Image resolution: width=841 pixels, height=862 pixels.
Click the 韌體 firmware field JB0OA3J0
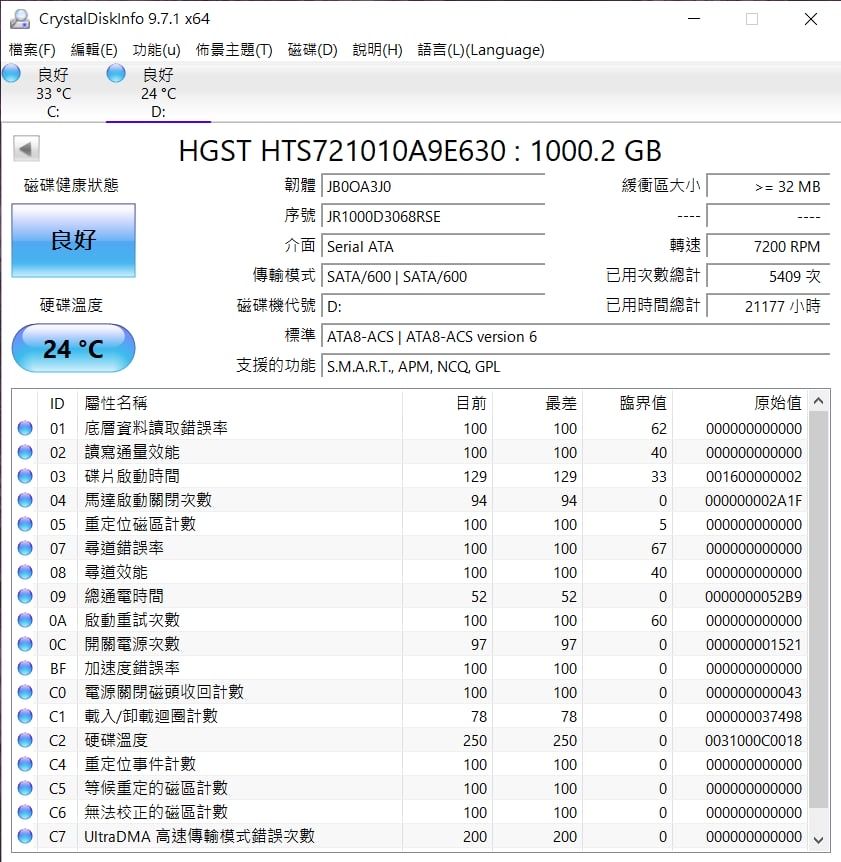tap(433, 186)
